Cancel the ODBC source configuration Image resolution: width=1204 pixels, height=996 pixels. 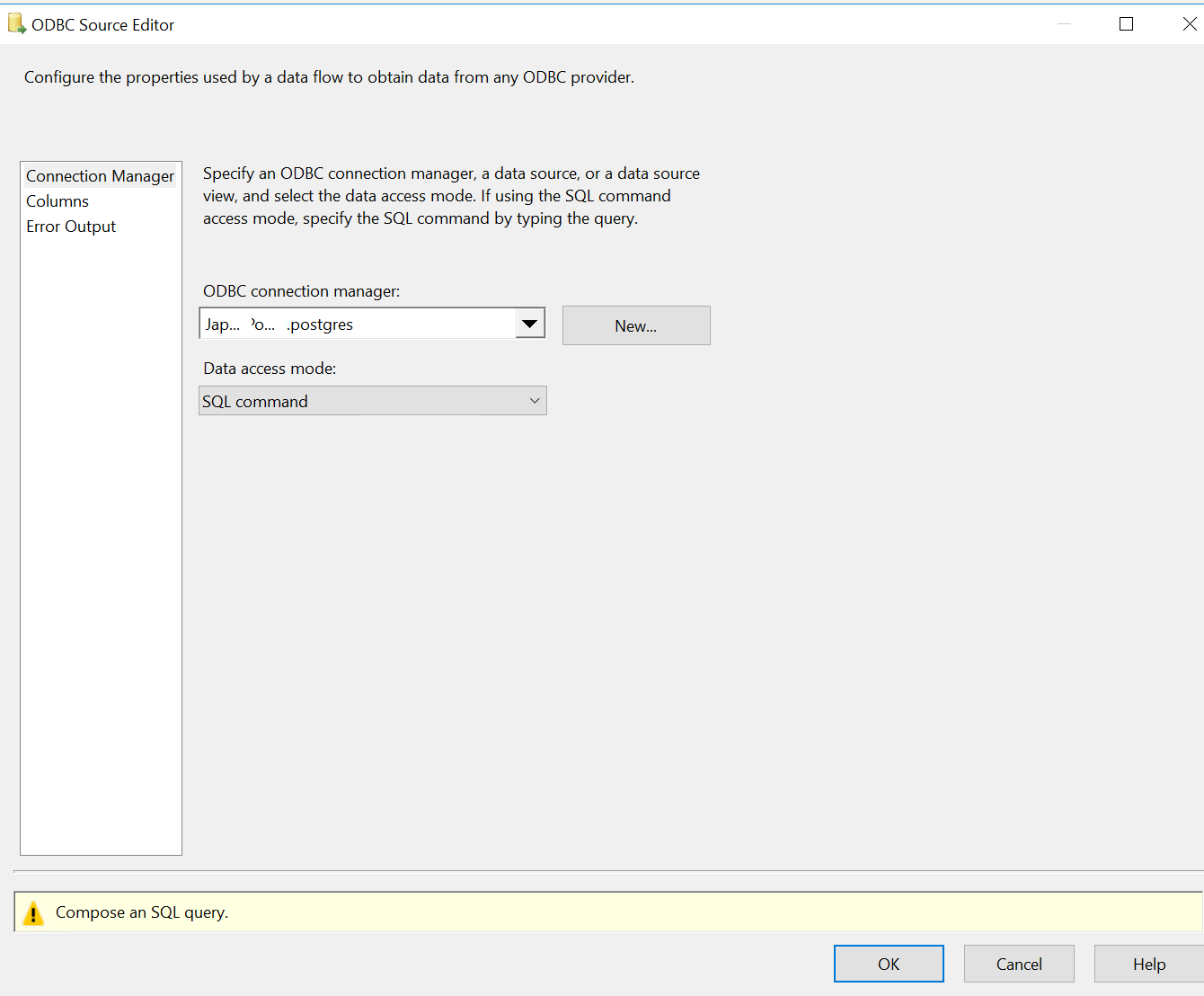tap(1019, 964)
